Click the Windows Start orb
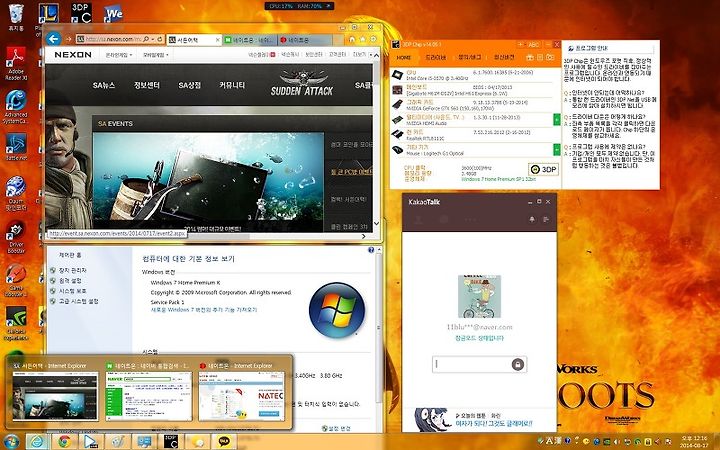This screenshot has height=450, width=720. [11, 442]
